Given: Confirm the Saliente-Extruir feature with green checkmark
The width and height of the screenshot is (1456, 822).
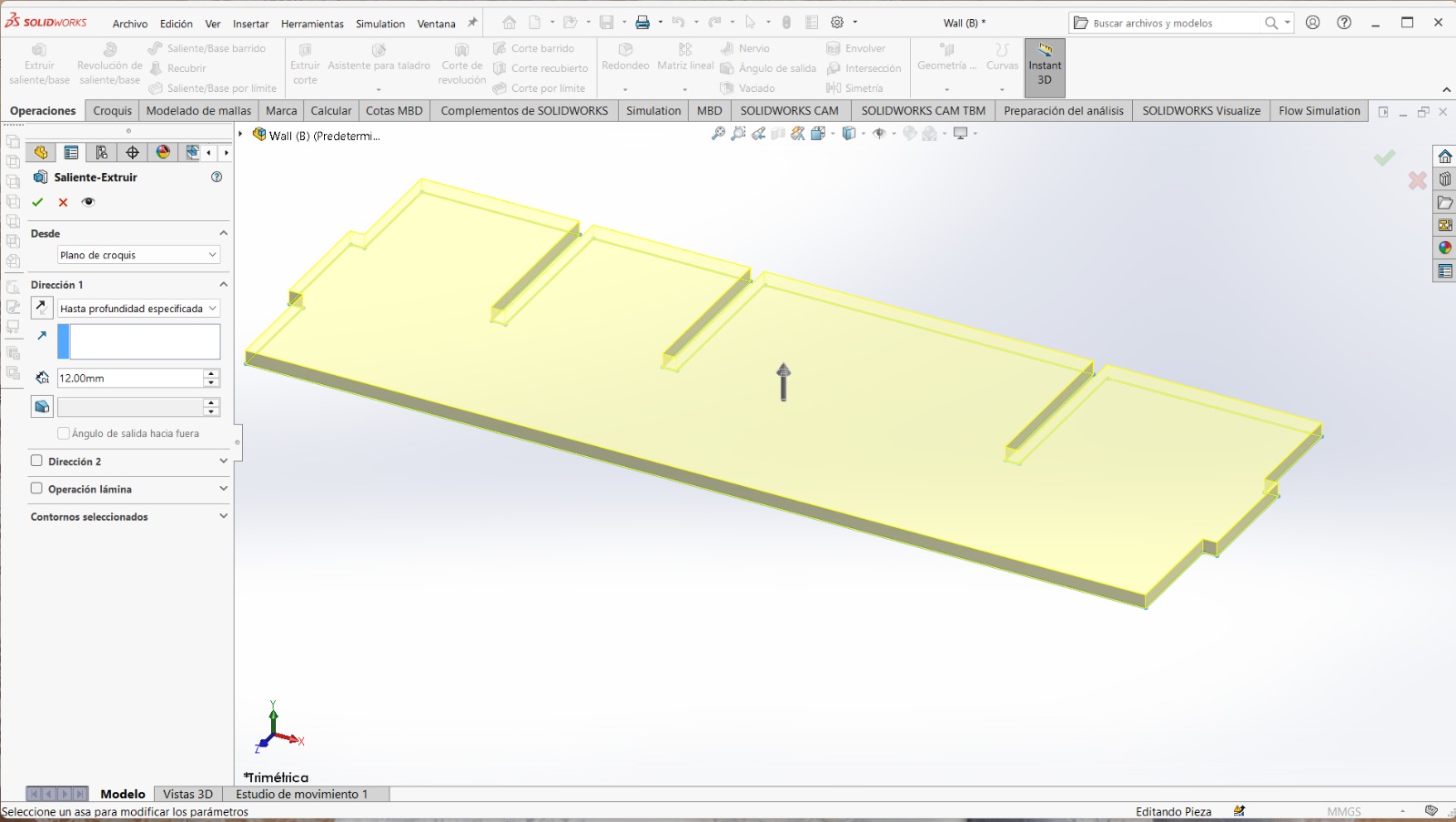Looking at the screenshot, I should (x=37, y=202).
